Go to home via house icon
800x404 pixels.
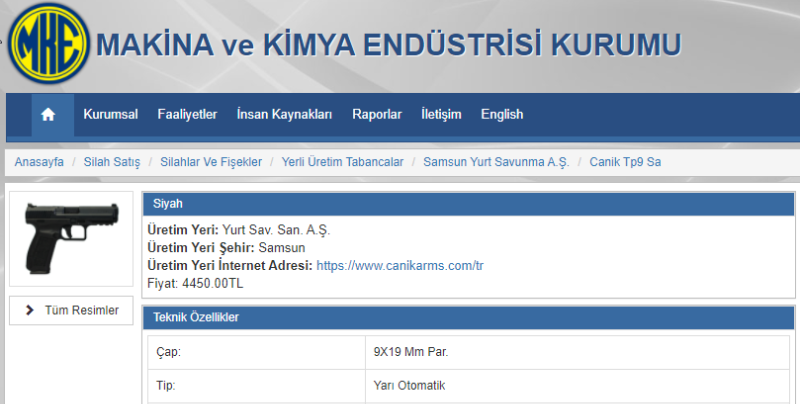(x=48, y=114)
